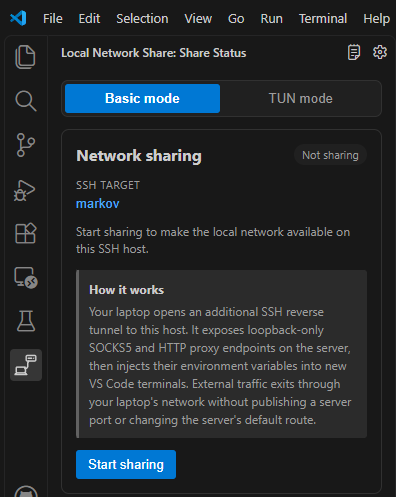The height and width of the screenshot is (497, 396).
Task: Open the Go menu
Action: tap(236, 19)
